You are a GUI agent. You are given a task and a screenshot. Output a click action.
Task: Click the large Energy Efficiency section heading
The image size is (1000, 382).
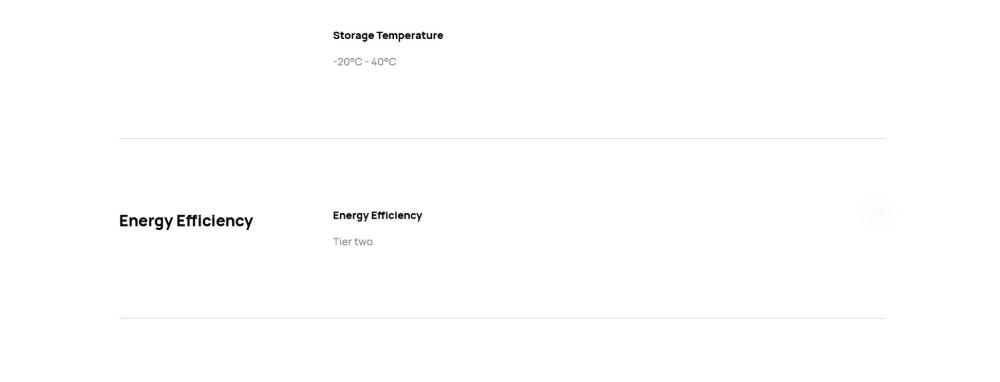pos(186,221)
